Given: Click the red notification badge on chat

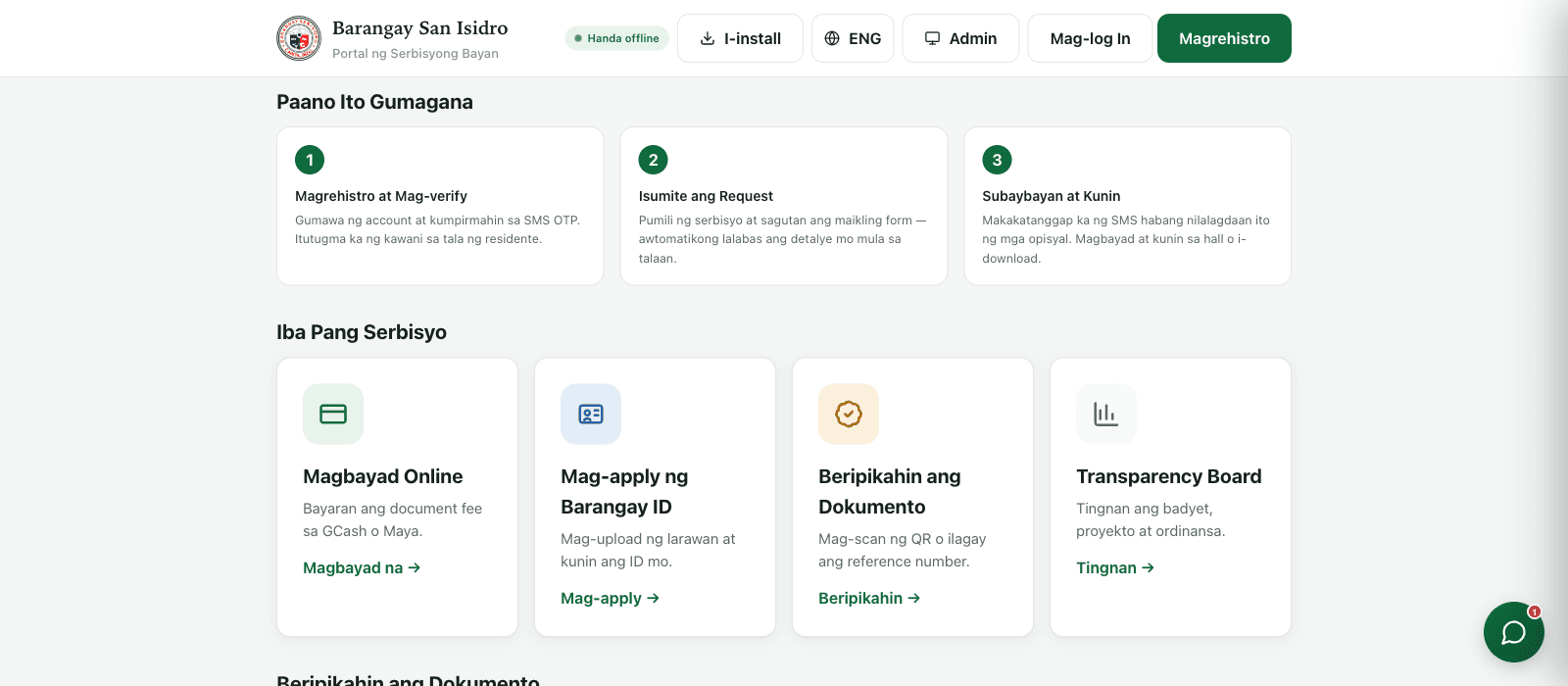Looking at the screenshot, I should [x=1535, y=612].
